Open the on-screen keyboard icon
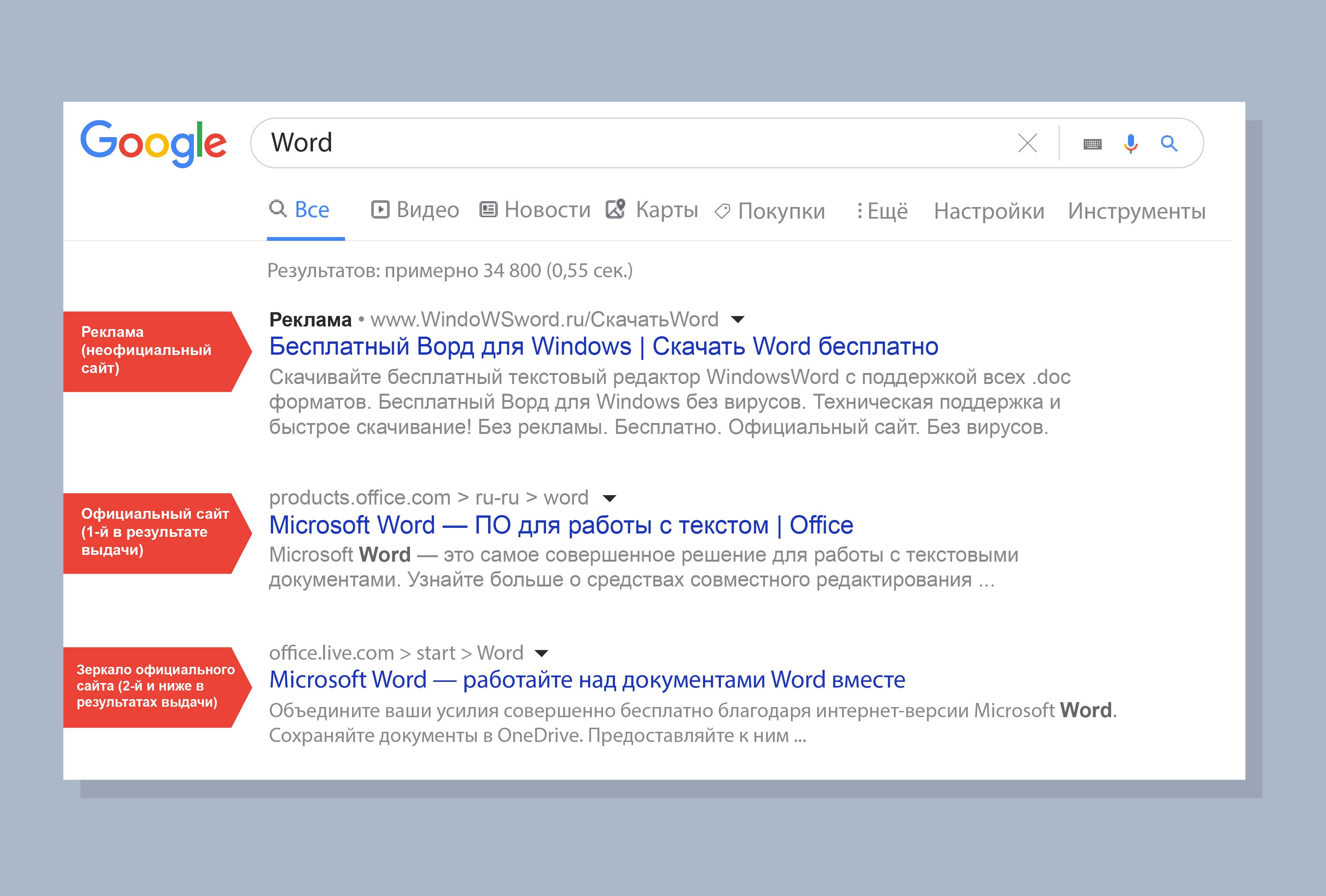The image size is (1326, 896). click(1092, 144)
